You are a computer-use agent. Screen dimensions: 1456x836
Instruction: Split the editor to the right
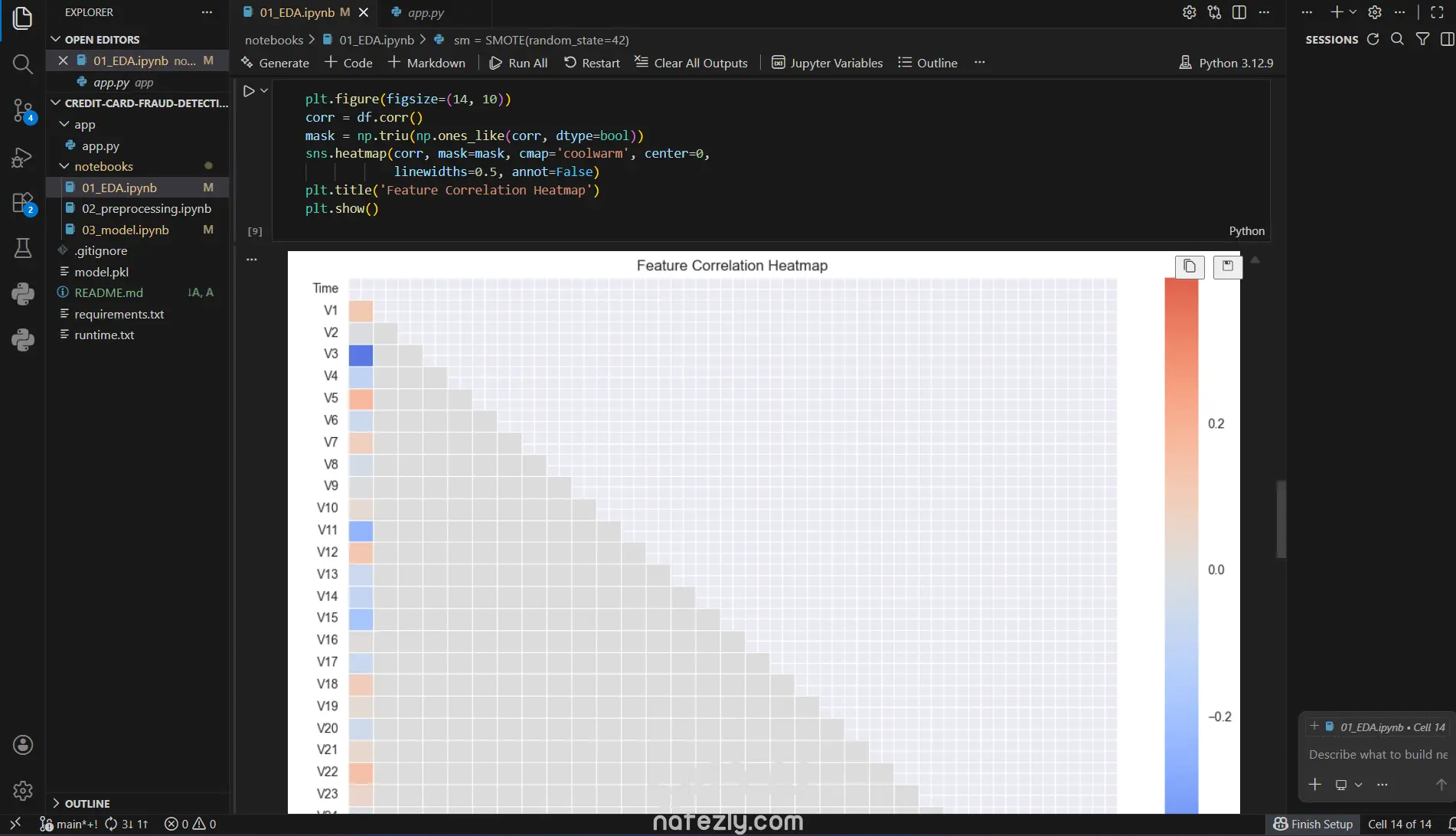point(1239,12)
